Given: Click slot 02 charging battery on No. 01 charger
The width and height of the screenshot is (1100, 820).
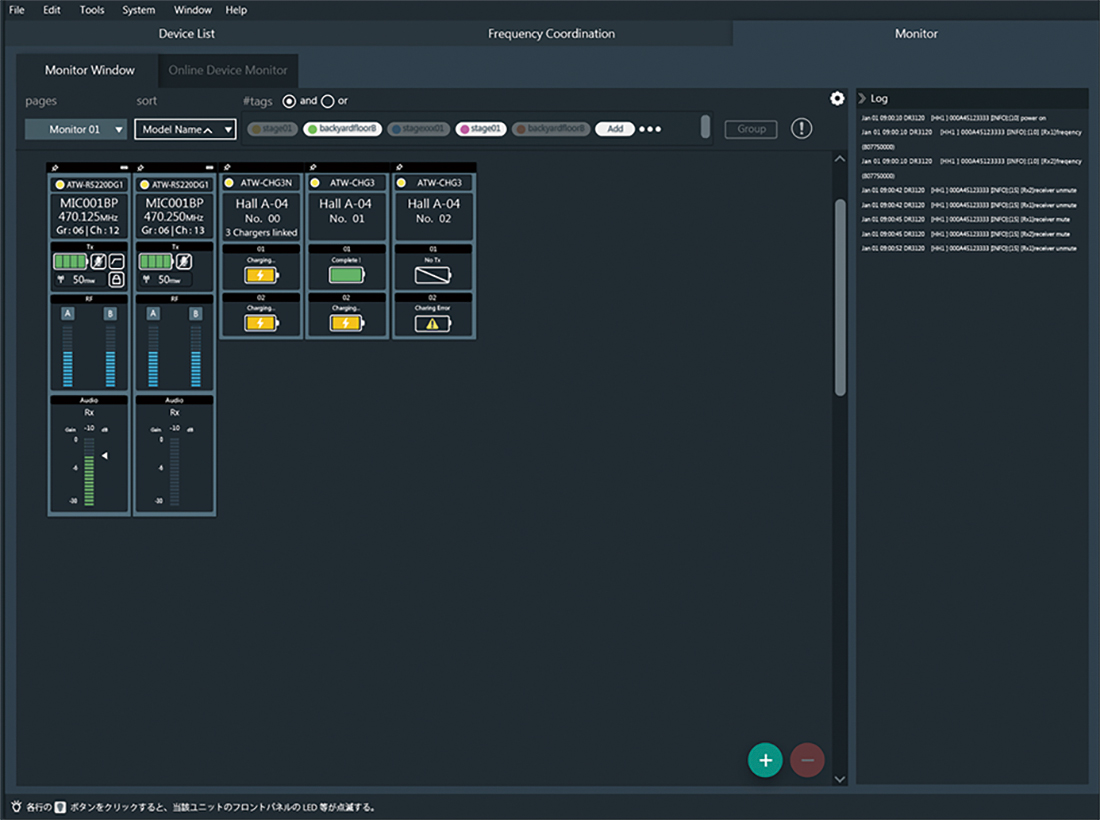Looking at the screenshot, I should [x=347, y=323].
